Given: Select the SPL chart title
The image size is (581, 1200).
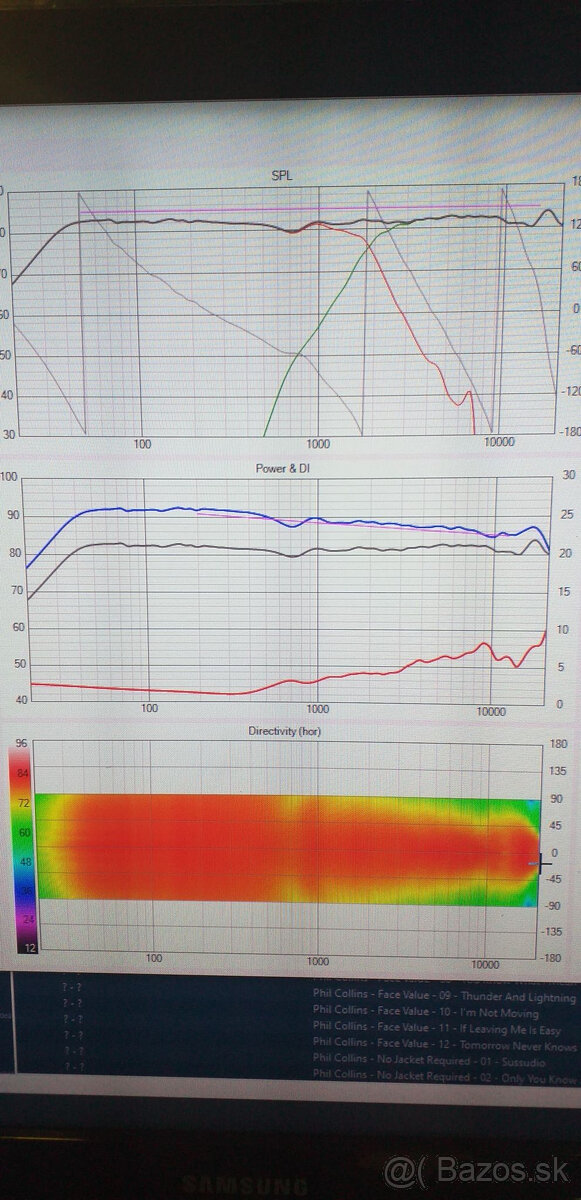Looking at the screenshot, I should [x=283, y=176].
